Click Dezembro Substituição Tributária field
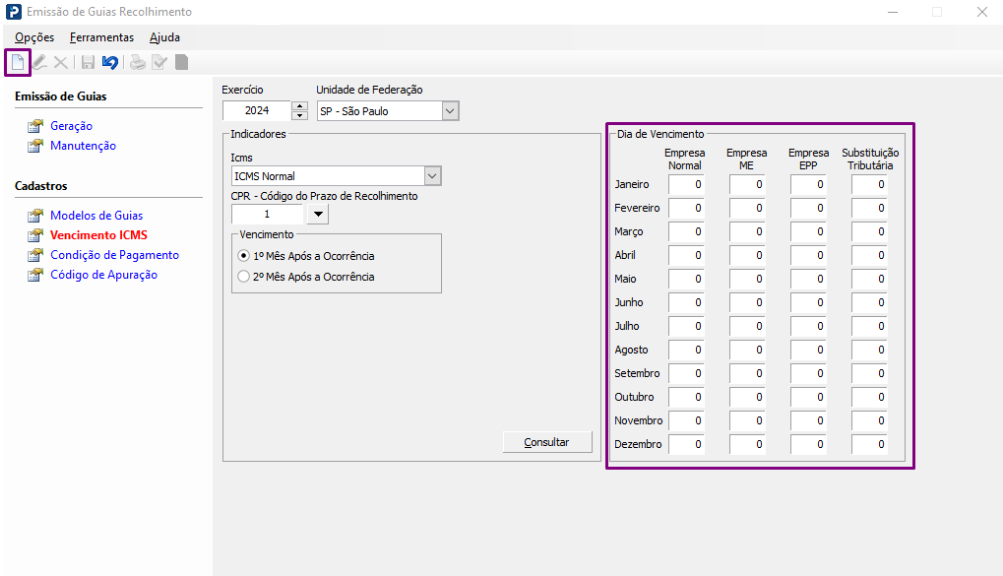This screenshot has width=1003, height=576. tap(869, 445)
